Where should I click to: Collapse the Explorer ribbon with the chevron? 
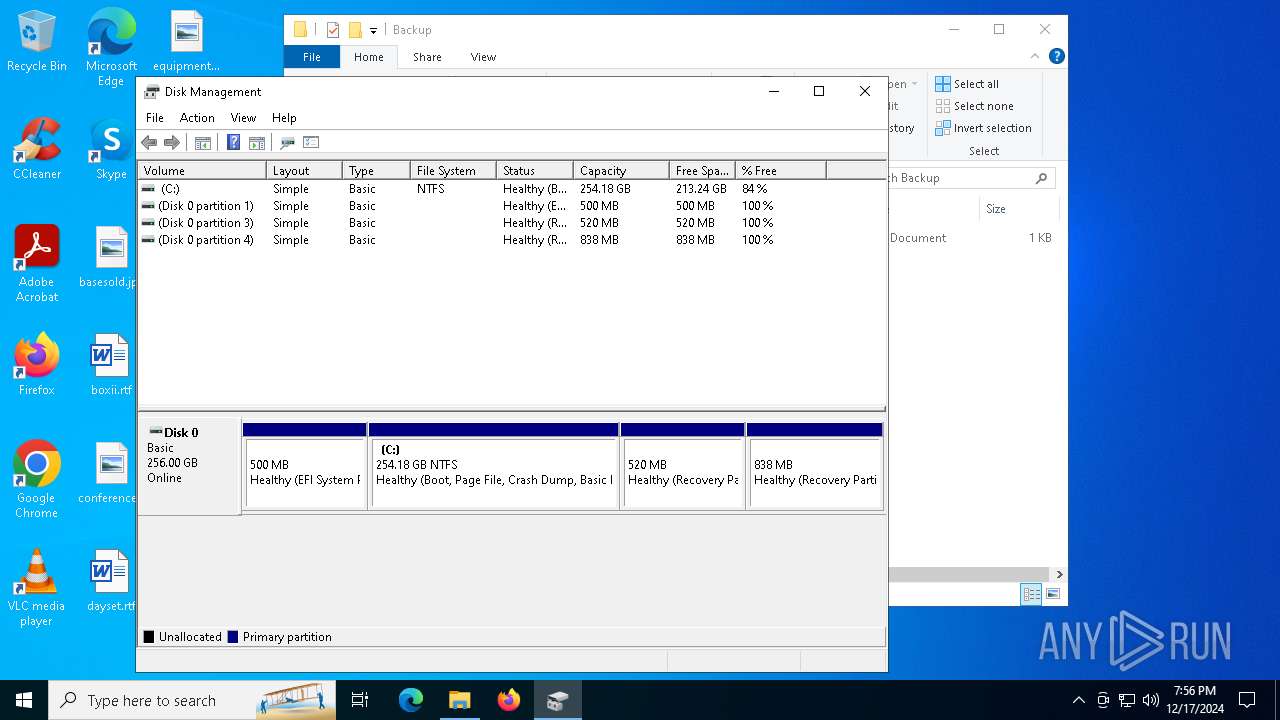pyautogui.click(x=1036, y=57)
